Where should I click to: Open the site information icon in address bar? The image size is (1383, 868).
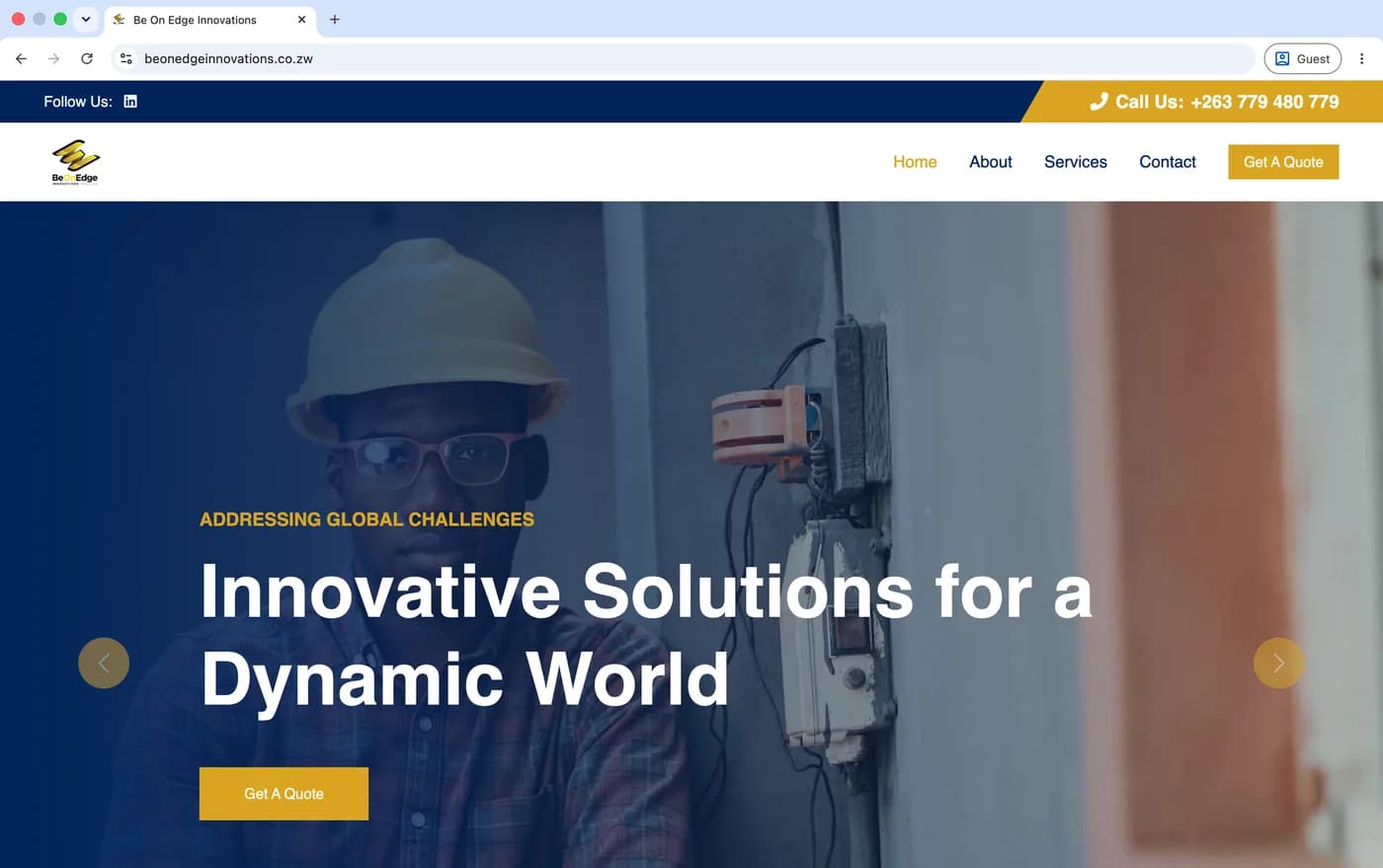126,59
